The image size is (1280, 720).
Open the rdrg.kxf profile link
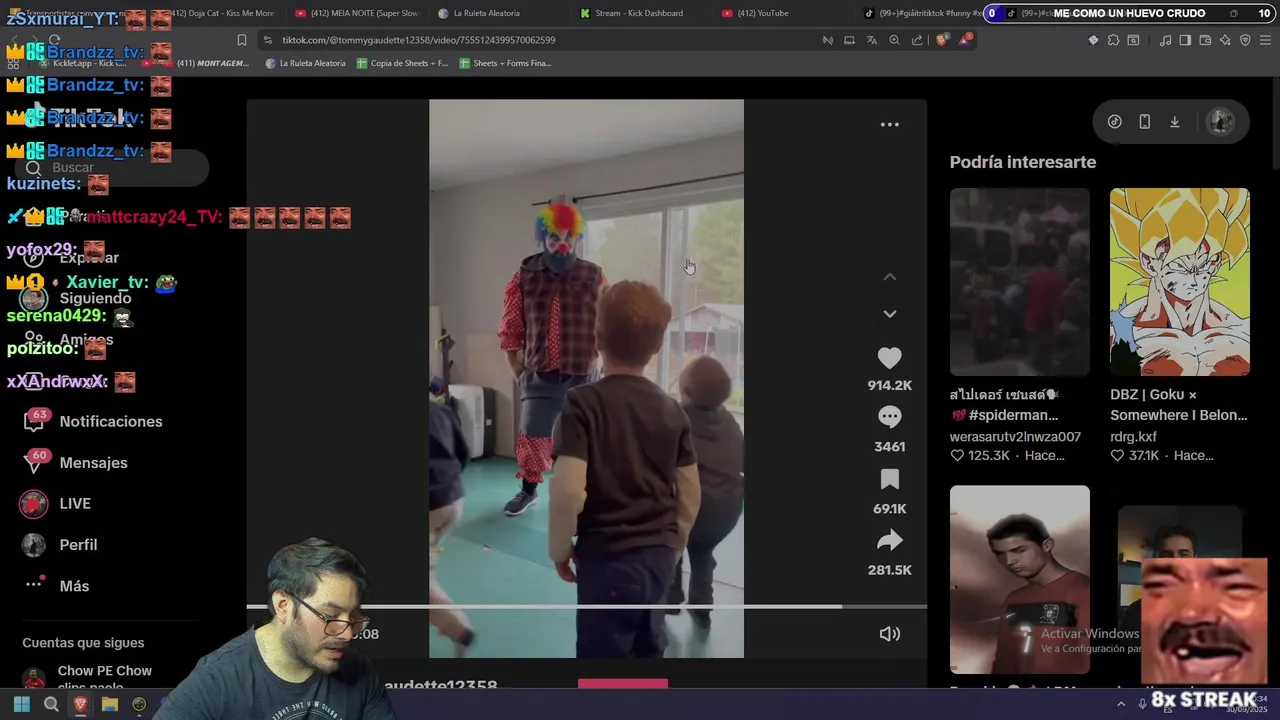pos(1133,437)
